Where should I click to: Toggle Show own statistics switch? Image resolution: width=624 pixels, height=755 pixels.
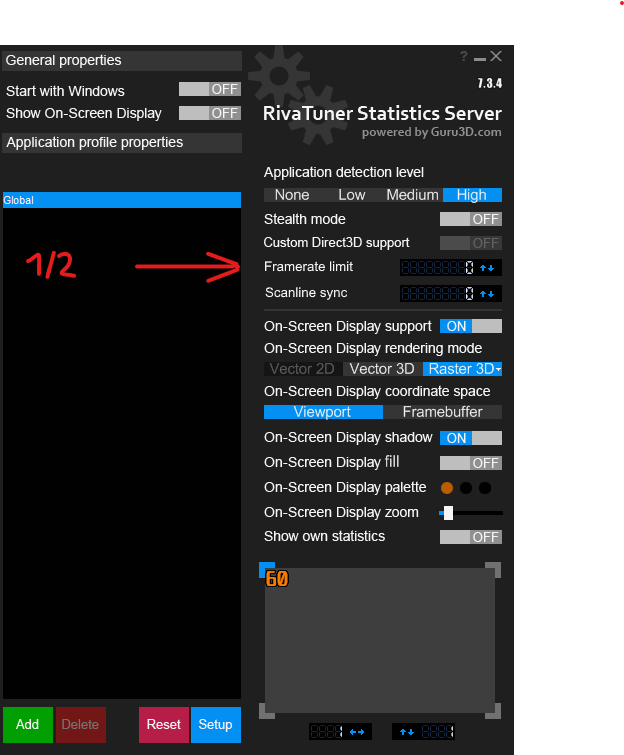471,537
